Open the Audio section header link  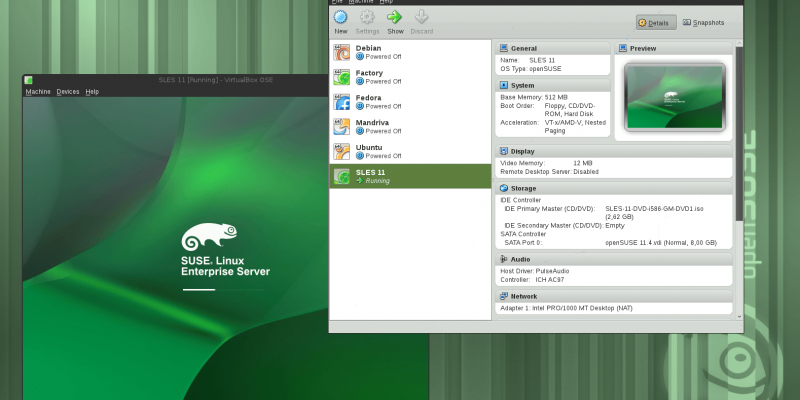pyautogui.click(x=520, y=259)
